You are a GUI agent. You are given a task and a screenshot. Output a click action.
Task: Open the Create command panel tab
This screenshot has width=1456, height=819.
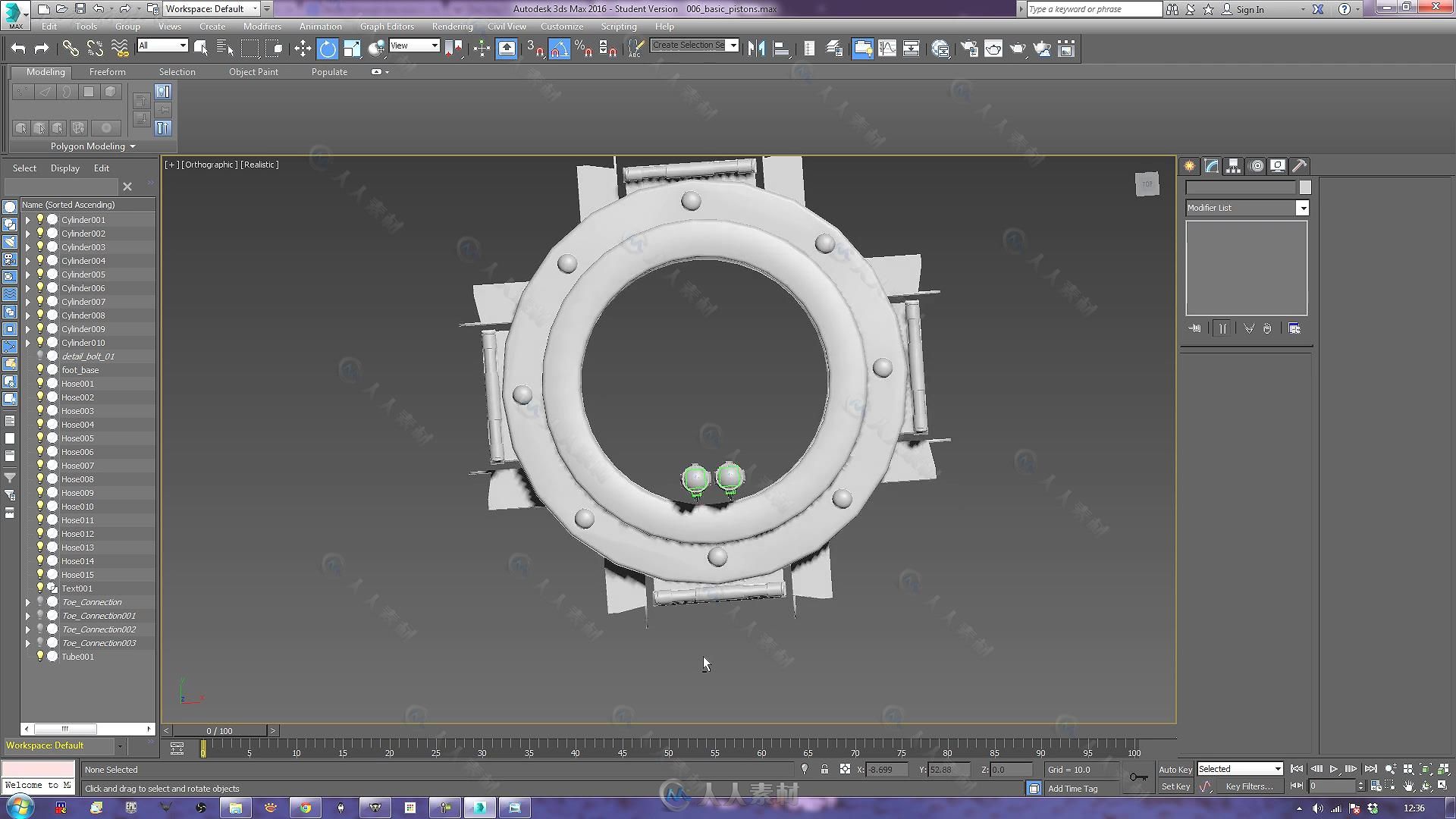point(1190,166)
